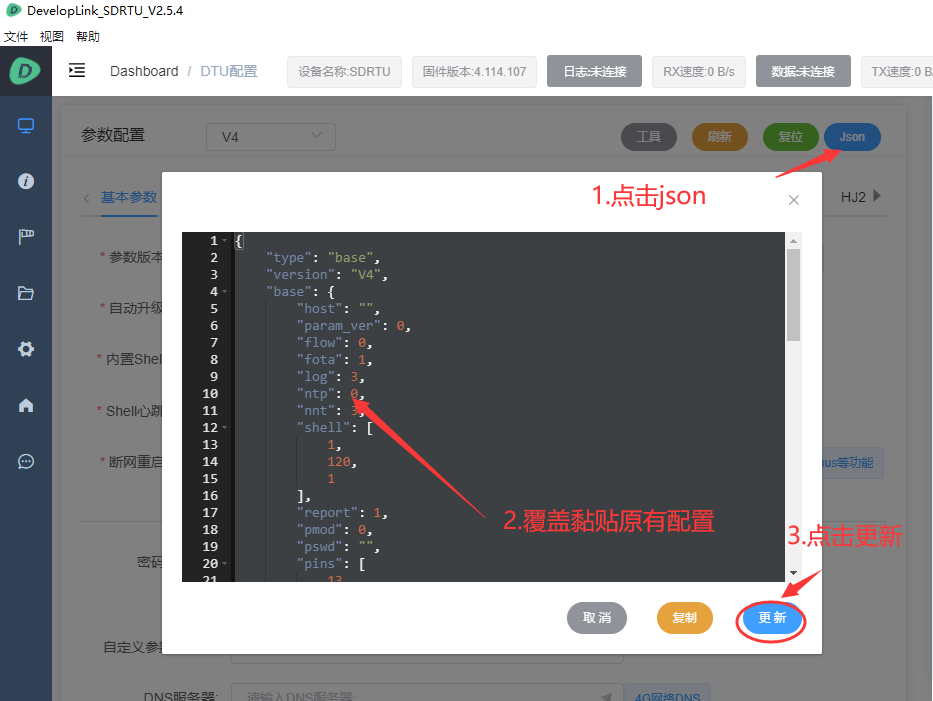This screenshot has width=933, height=701.
Task: Click the "report": 1 line in editor
Action: pos(342,512)
